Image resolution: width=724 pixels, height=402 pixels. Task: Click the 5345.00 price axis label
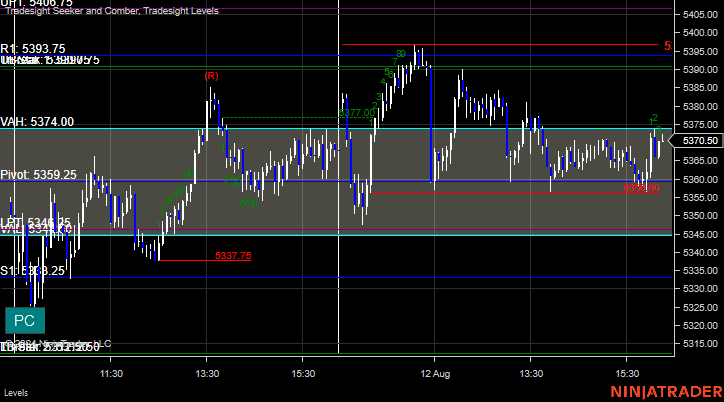click(700, 234)
